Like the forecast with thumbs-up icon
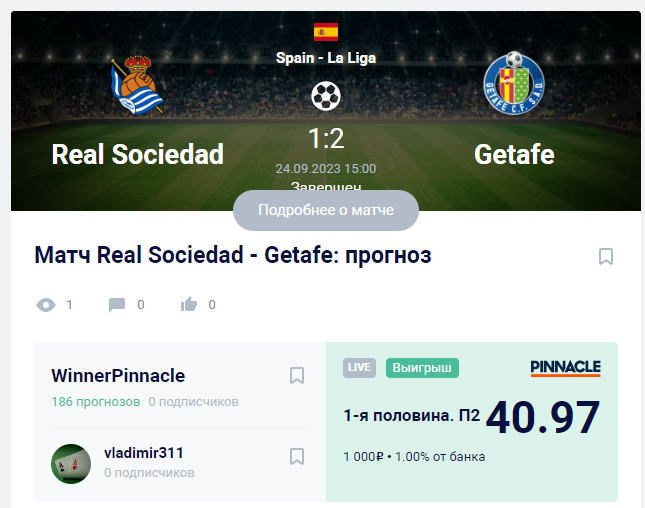The height and width of the screenshot is (508, 645). tap(189, 304)
